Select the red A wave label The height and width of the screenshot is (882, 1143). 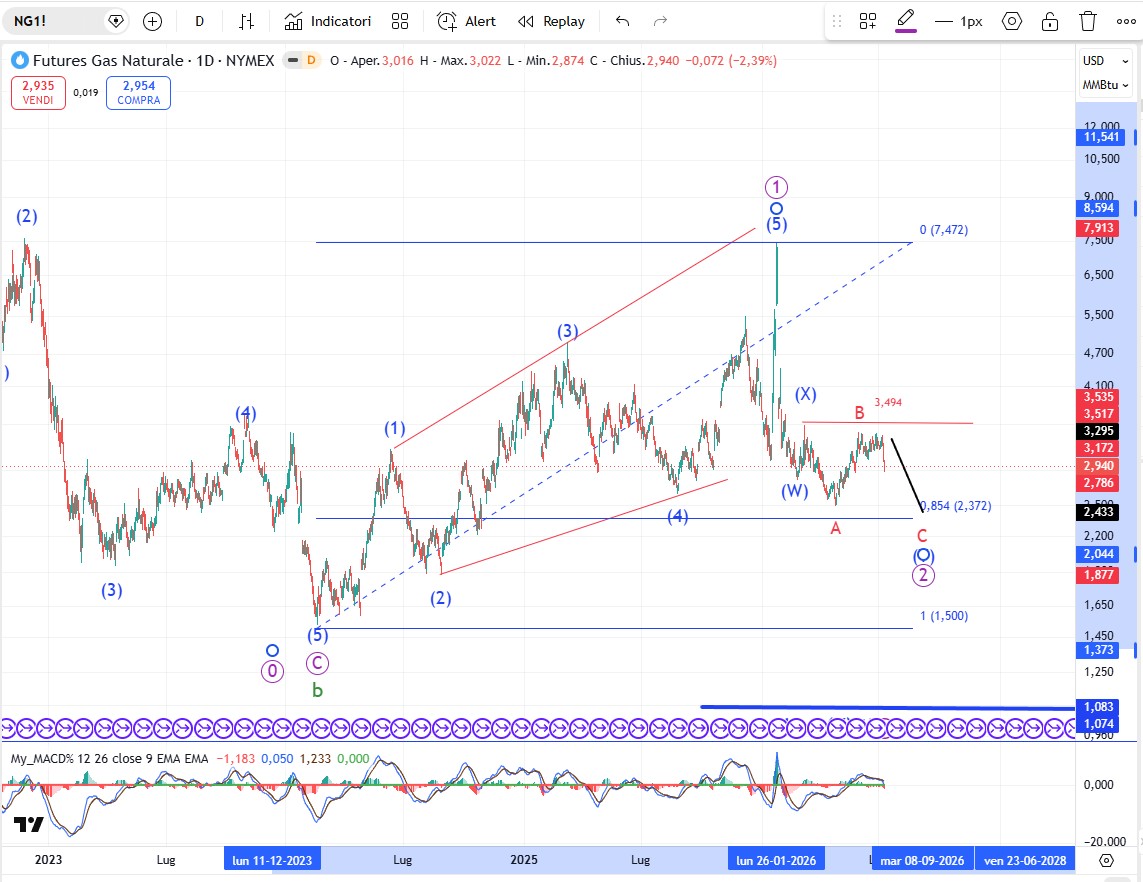tap(835, 528)
